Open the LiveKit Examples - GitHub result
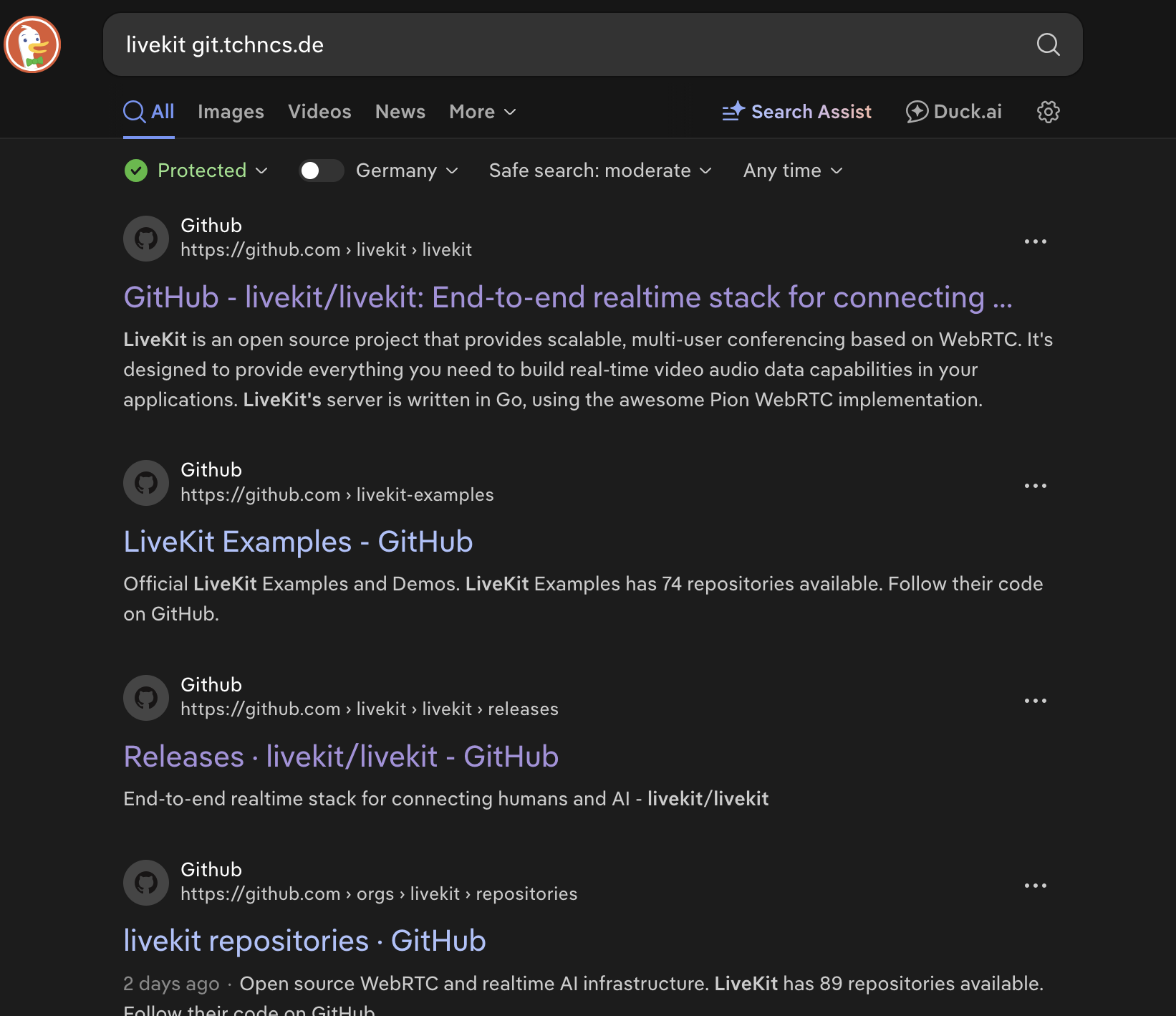This screenshot has width=1176, height=1016. pyautogui.click(x=298, y=542)
